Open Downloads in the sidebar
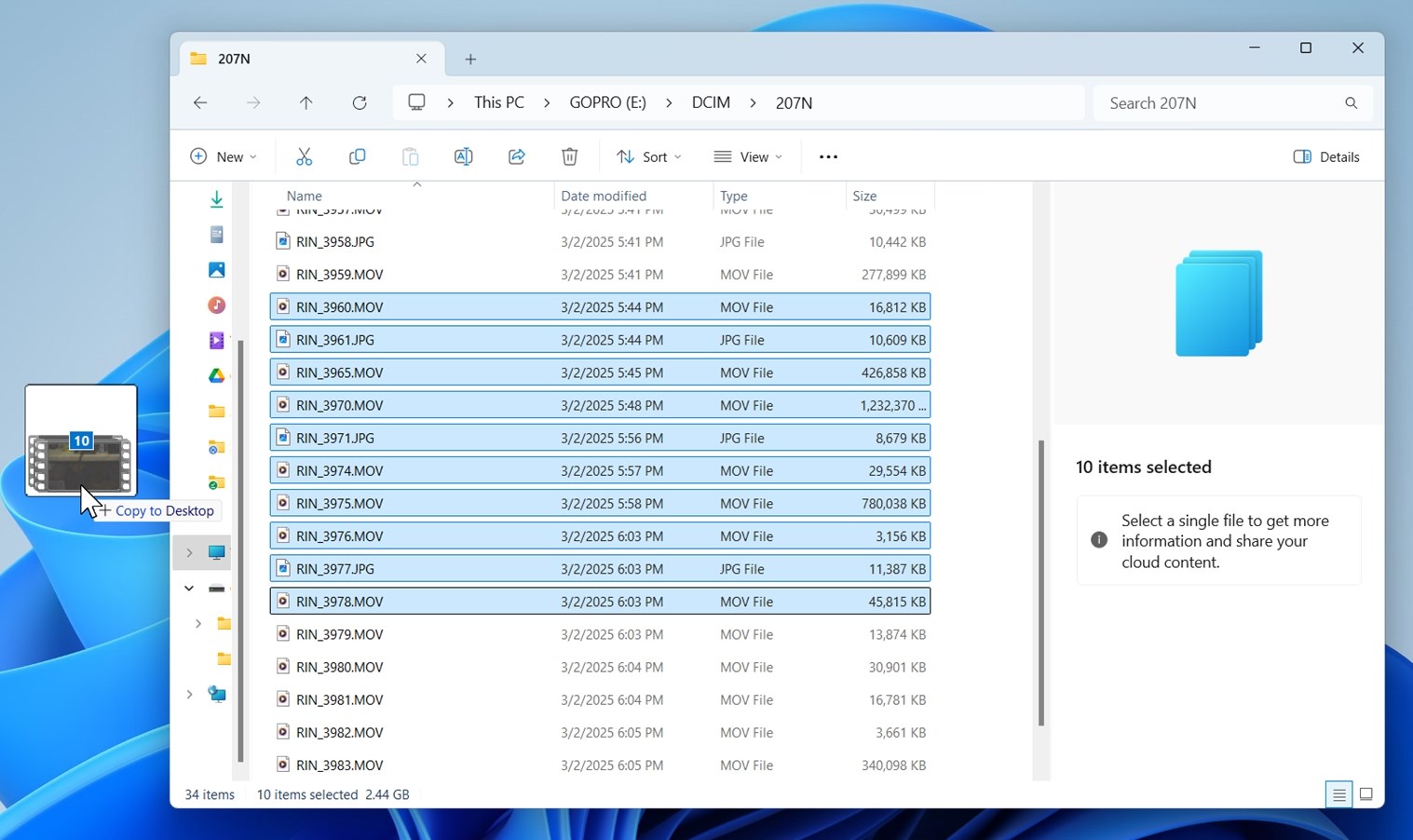The width and height of the screenshot is (1413, 840). (x=216, y=198)
